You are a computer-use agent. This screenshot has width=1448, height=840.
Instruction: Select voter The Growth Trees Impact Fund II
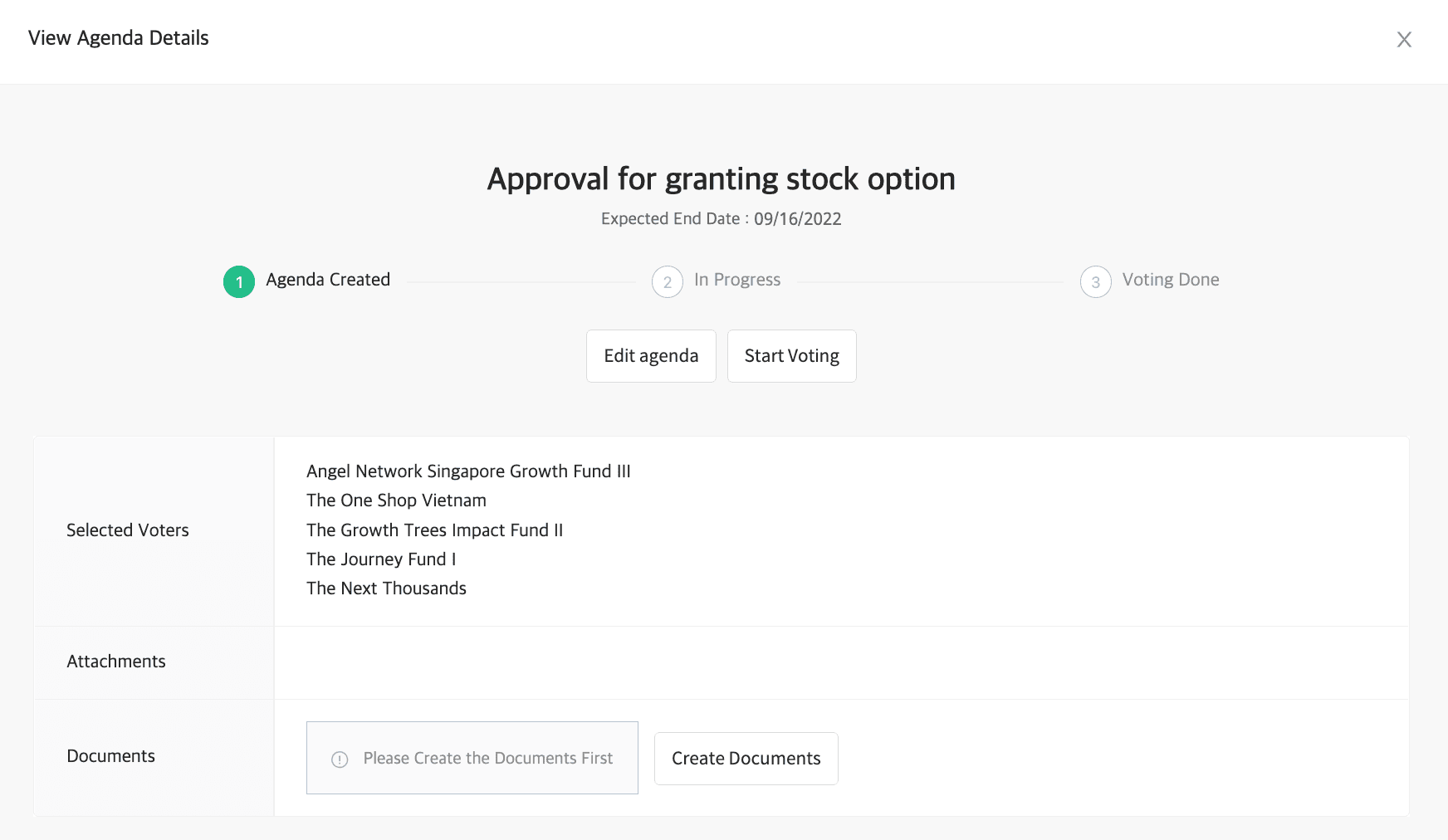(434, 530)
